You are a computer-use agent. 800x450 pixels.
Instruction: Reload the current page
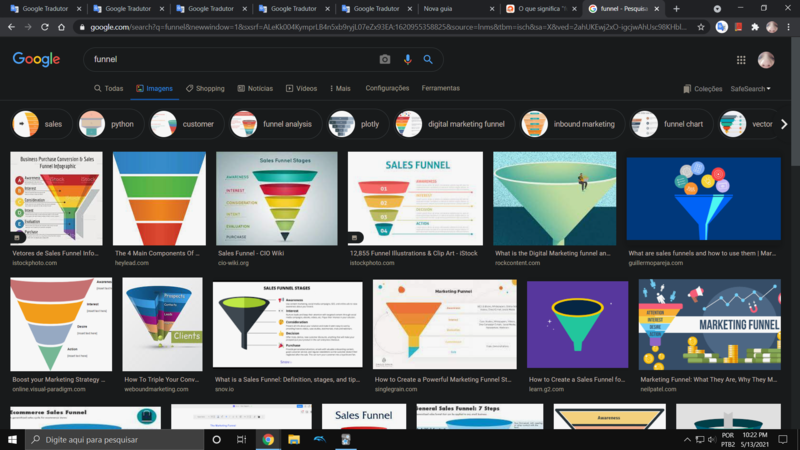45,27
